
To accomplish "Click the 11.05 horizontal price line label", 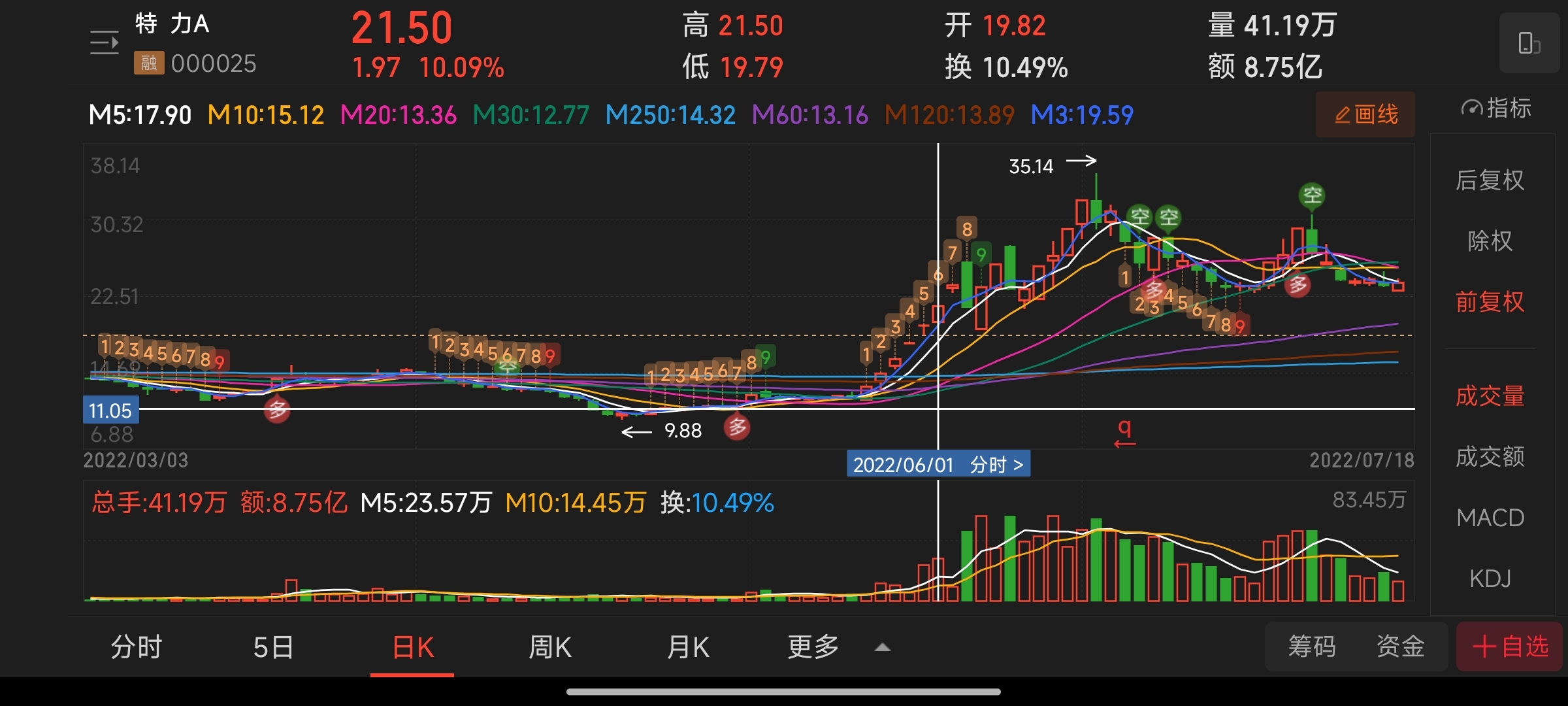I will [110, 411].
